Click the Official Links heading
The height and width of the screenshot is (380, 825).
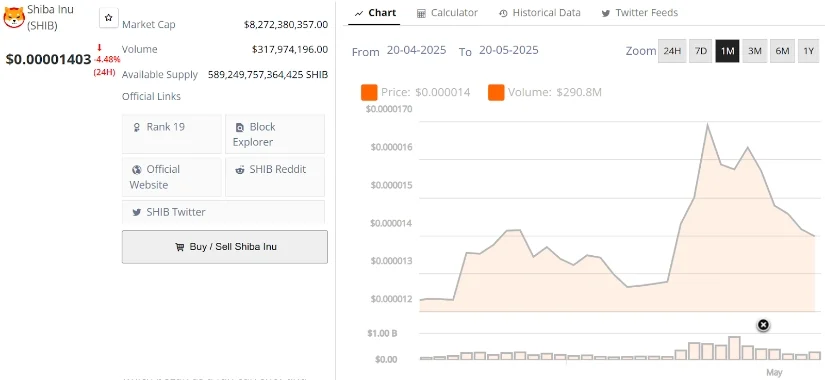pyautogui.click(x=151, y=96)
